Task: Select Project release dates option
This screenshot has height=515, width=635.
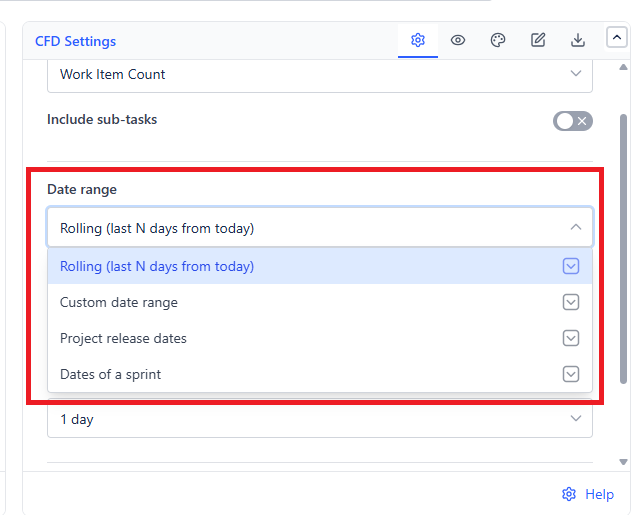Action: point(320,338)
